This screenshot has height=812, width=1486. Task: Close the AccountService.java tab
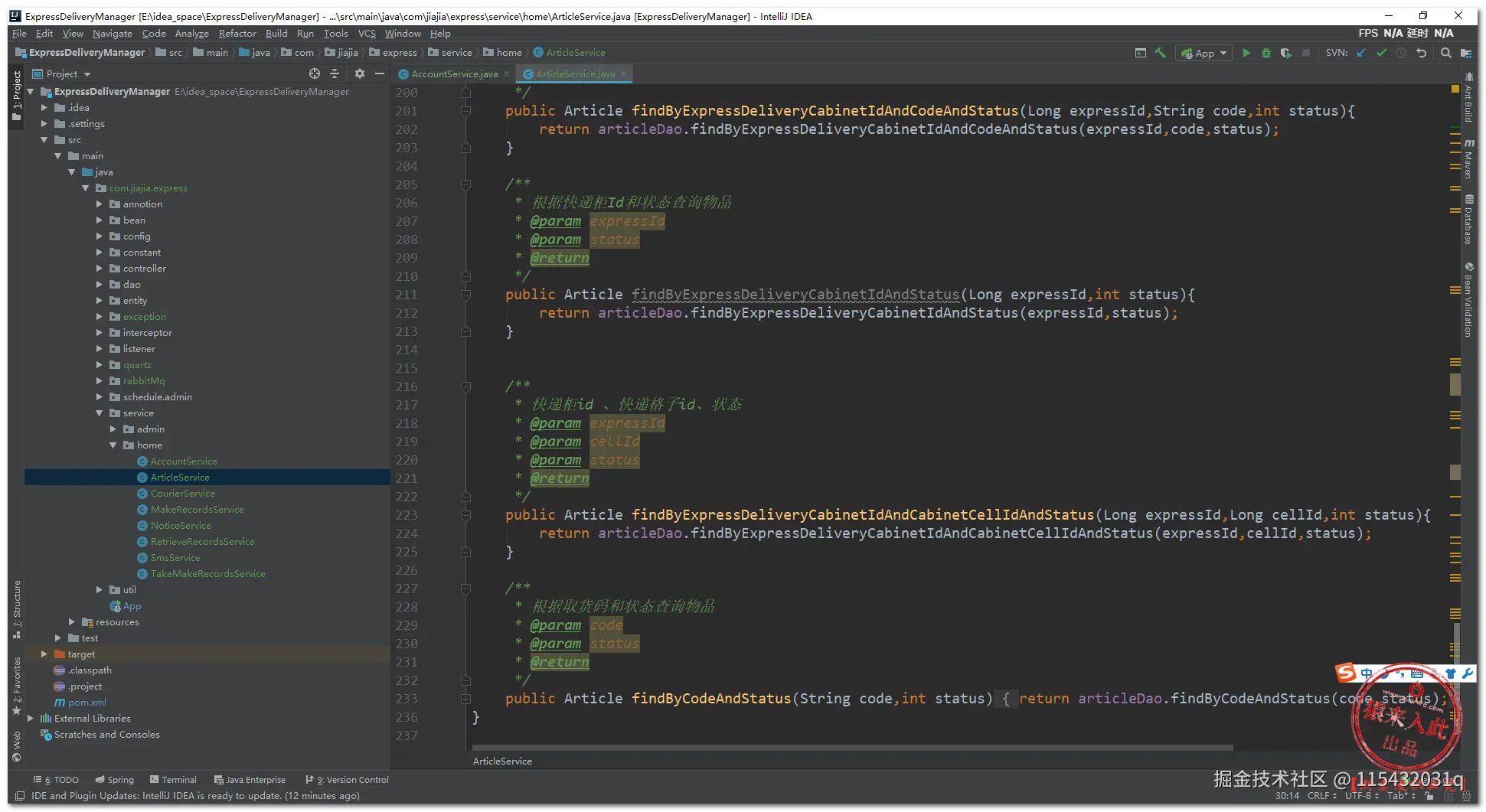pyautogui.click(x=507, y=74)
